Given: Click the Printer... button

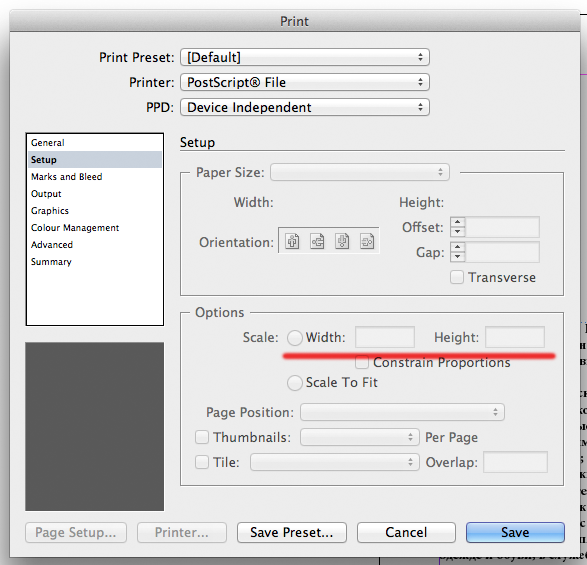Looking at the screenshot, I should [182, 532].
